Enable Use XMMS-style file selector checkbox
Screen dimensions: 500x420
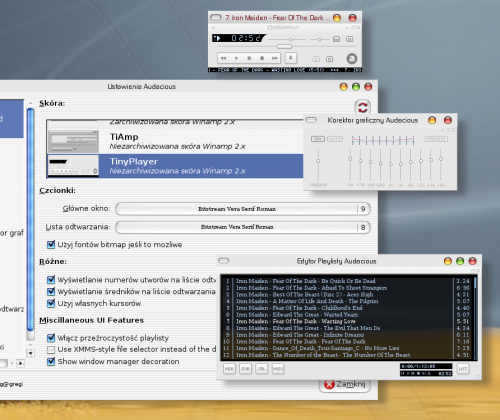point(51,350)
